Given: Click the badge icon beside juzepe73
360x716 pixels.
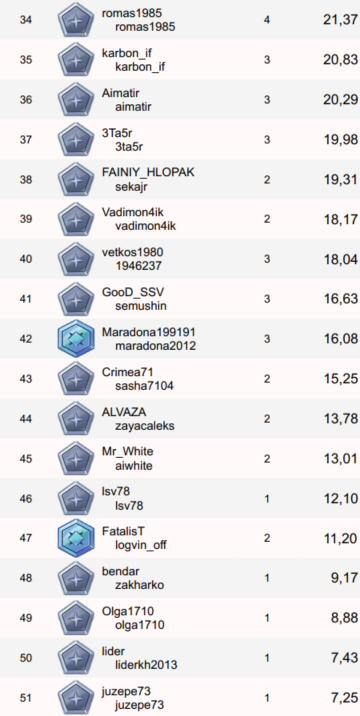Looking at the screenshot, I should point(76,697).
